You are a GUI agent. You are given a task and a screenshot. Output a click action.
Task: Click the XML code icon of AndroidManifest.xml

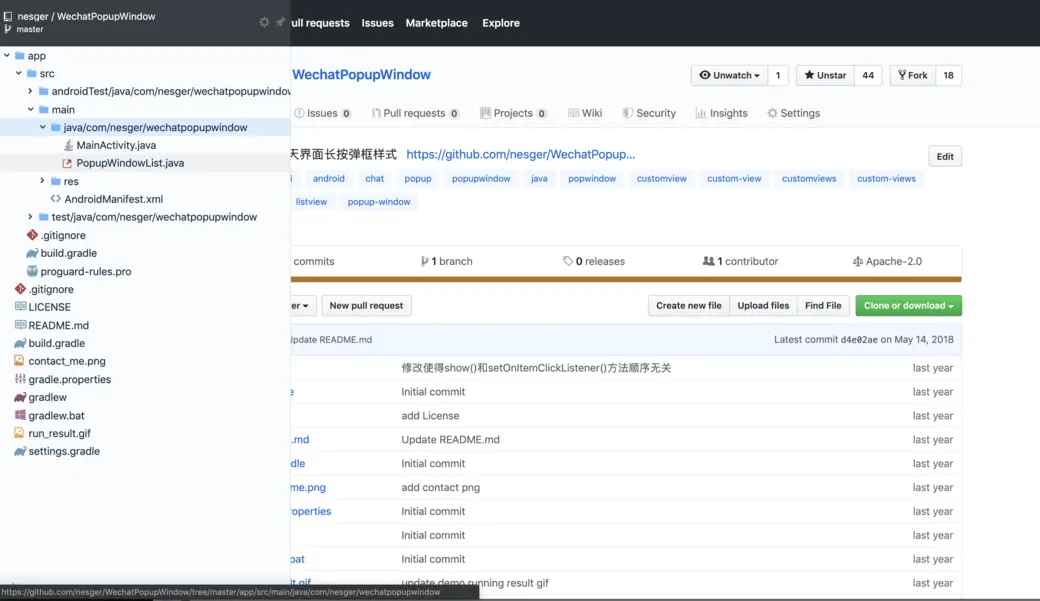[56, 199]
